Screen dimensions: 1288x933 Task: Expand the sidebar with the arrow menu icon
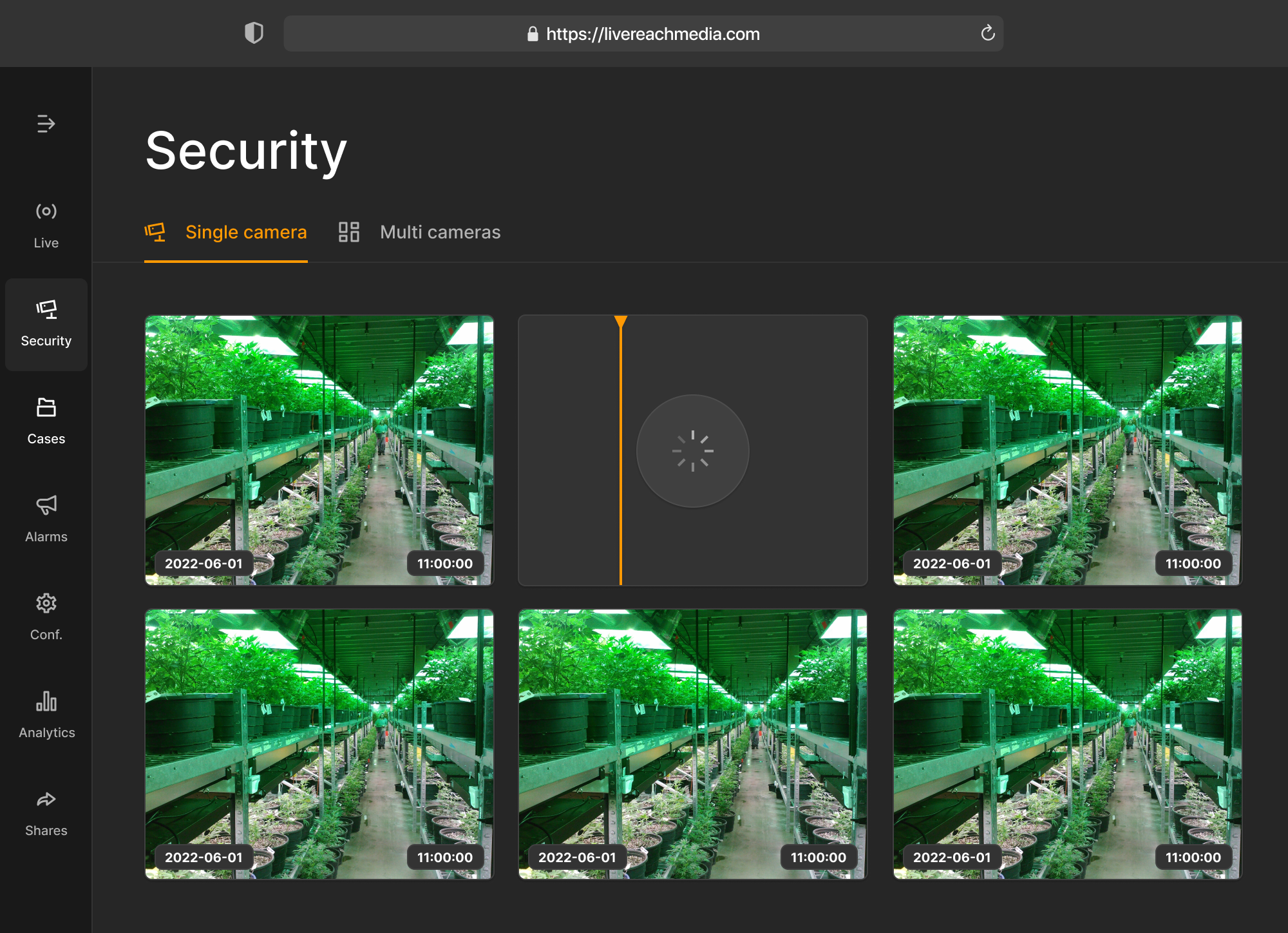[46, 123]
